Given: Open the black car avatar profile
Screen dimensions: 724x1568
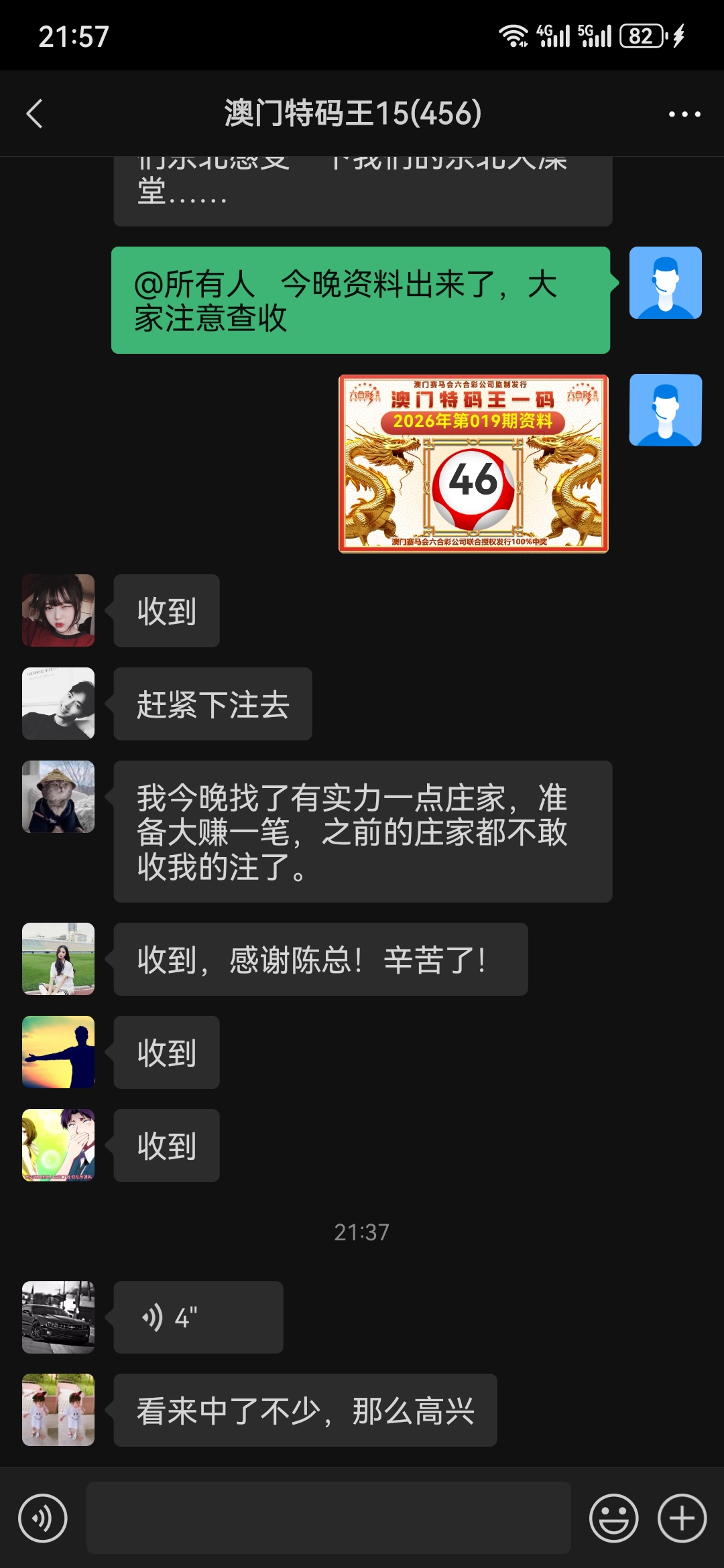Looking at the screenshot, I should pos(58,1317).
